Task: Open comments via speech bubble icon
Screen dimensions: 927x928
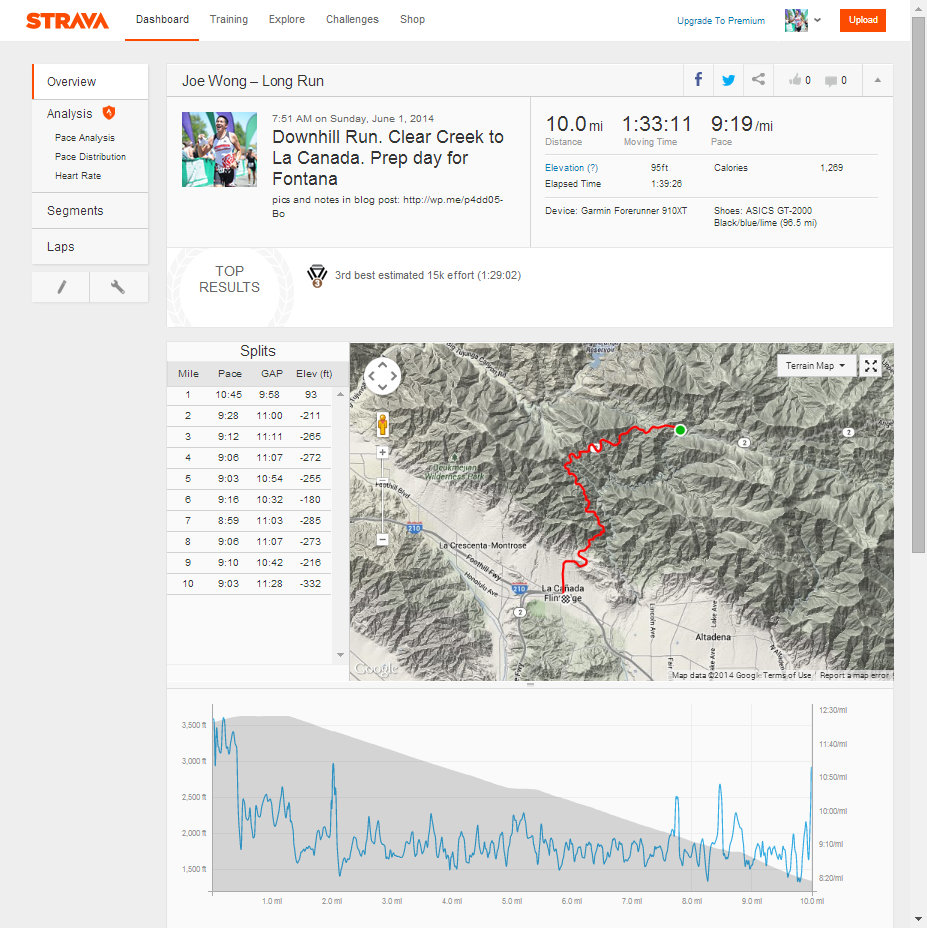Action: 835,81
